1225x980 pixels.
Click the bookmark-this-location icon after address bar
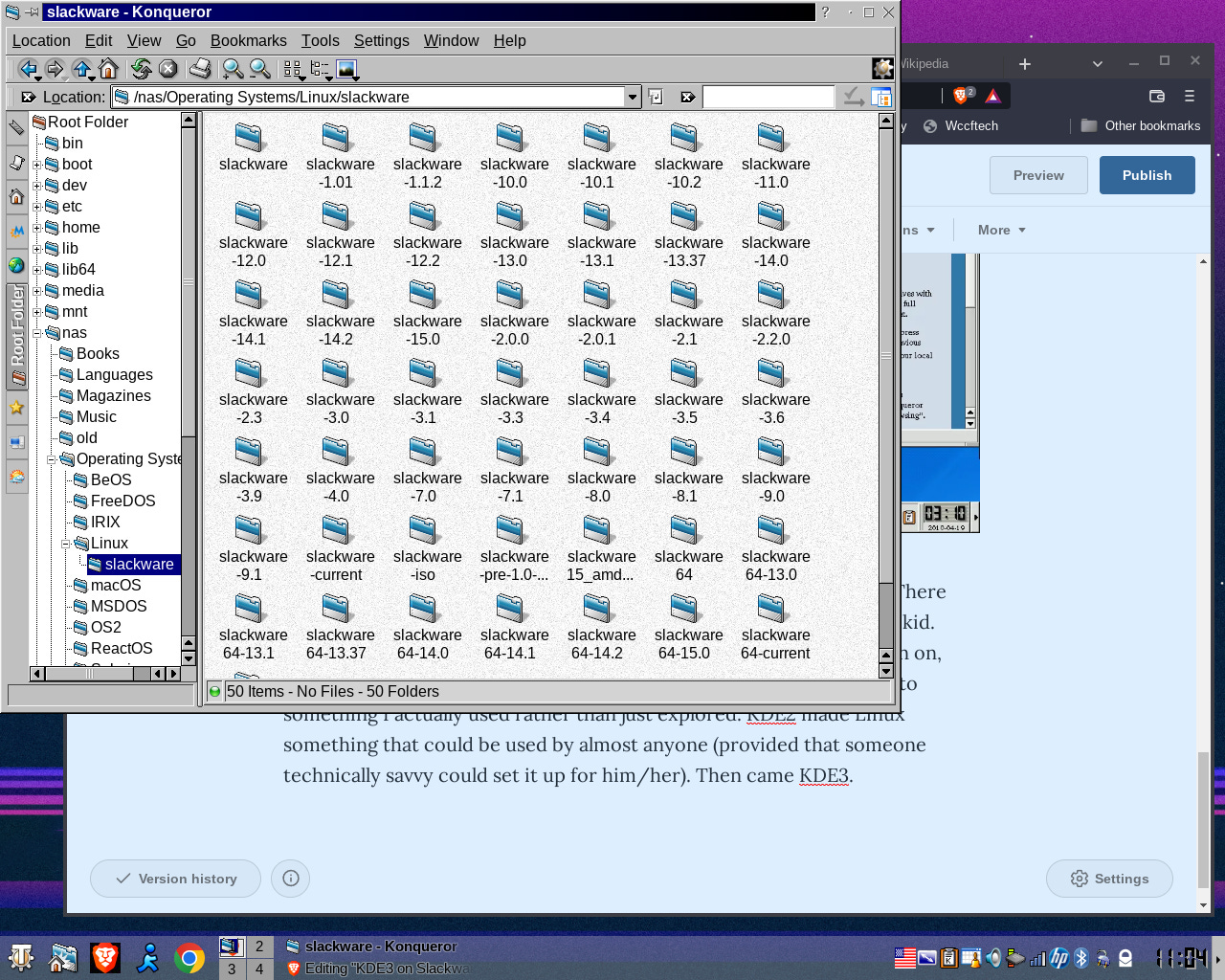pyautogui.click(x=656, y=97)
